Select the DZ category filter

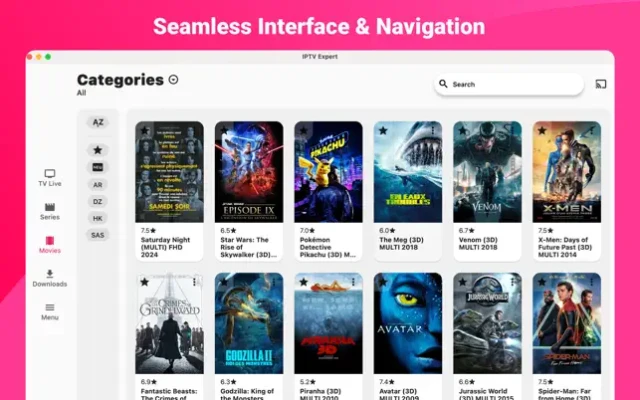coord(98,201)
